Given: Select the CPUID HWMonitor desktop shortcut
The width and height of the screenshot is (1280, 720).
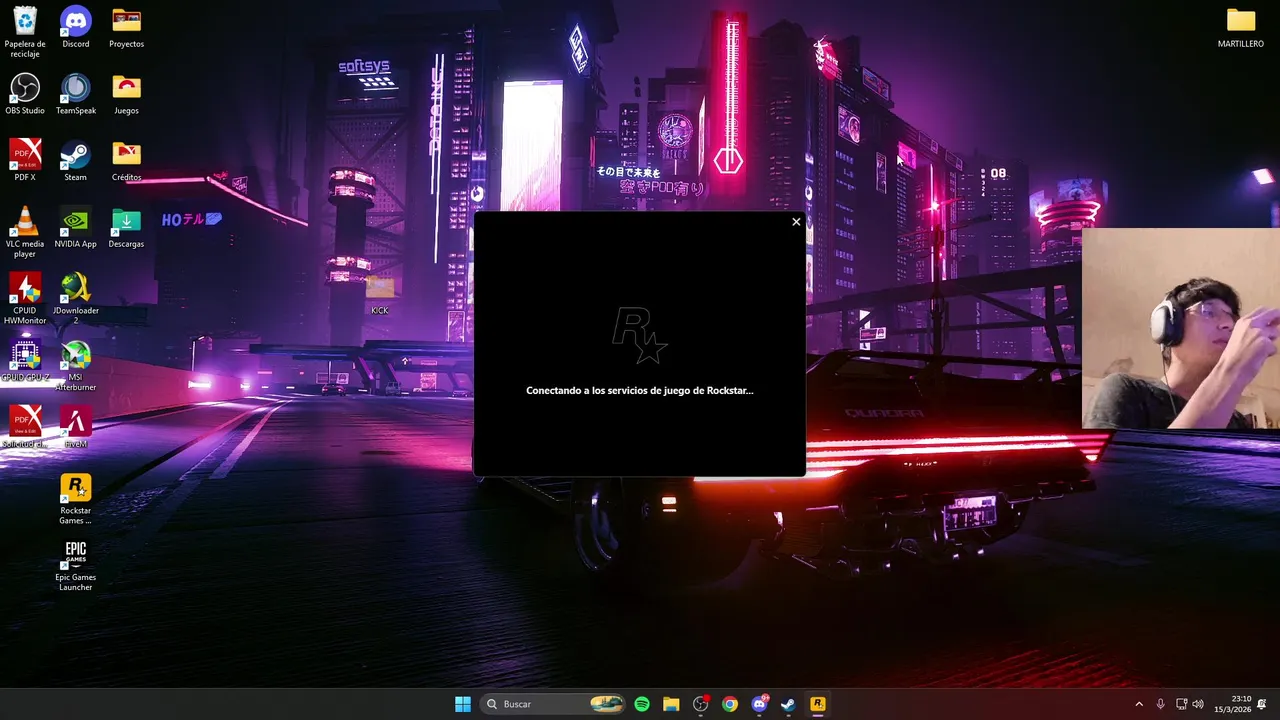Looking at the screenshot, I should pyautogui.click(x=25, y=299).
